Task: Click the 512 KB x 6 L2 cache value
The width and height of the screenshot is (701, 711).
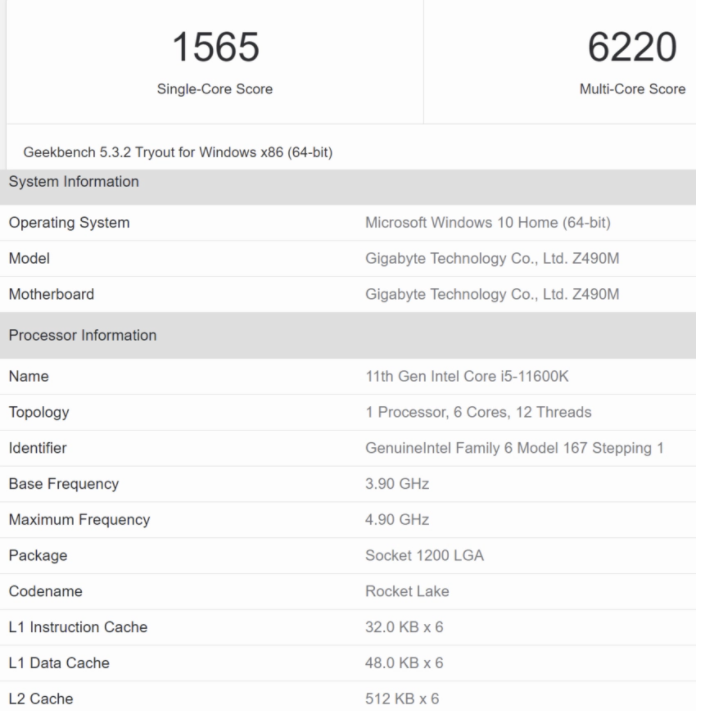Action: point(403,698)
